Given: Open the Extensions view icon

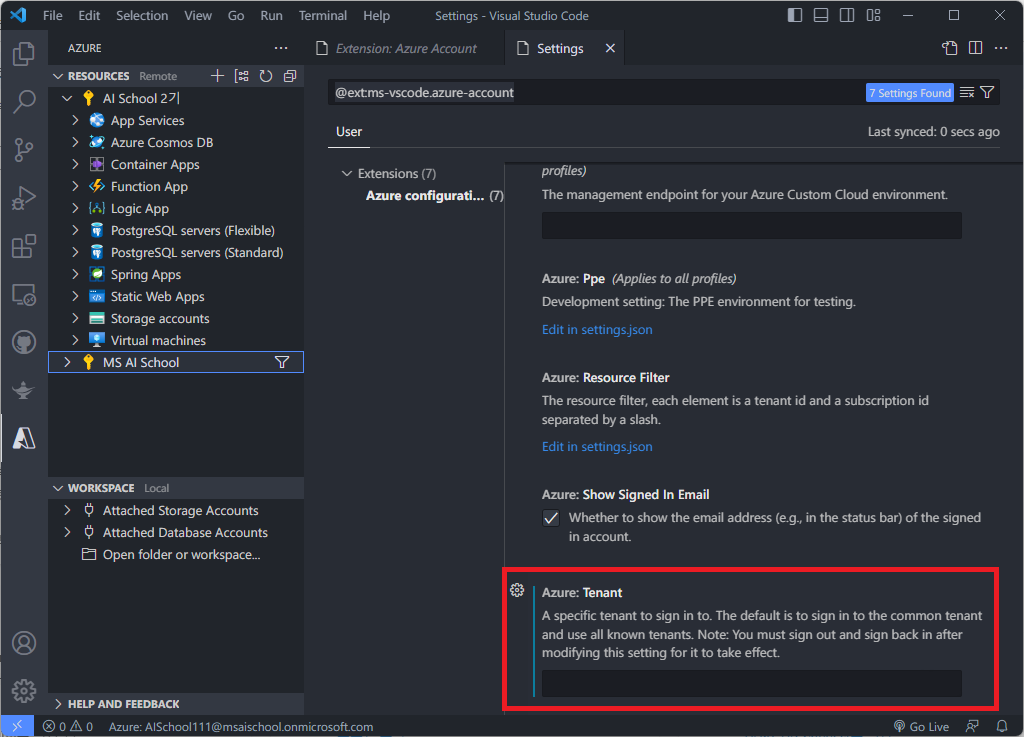Looking at the screenshot, I should click(x=24, y=247).
